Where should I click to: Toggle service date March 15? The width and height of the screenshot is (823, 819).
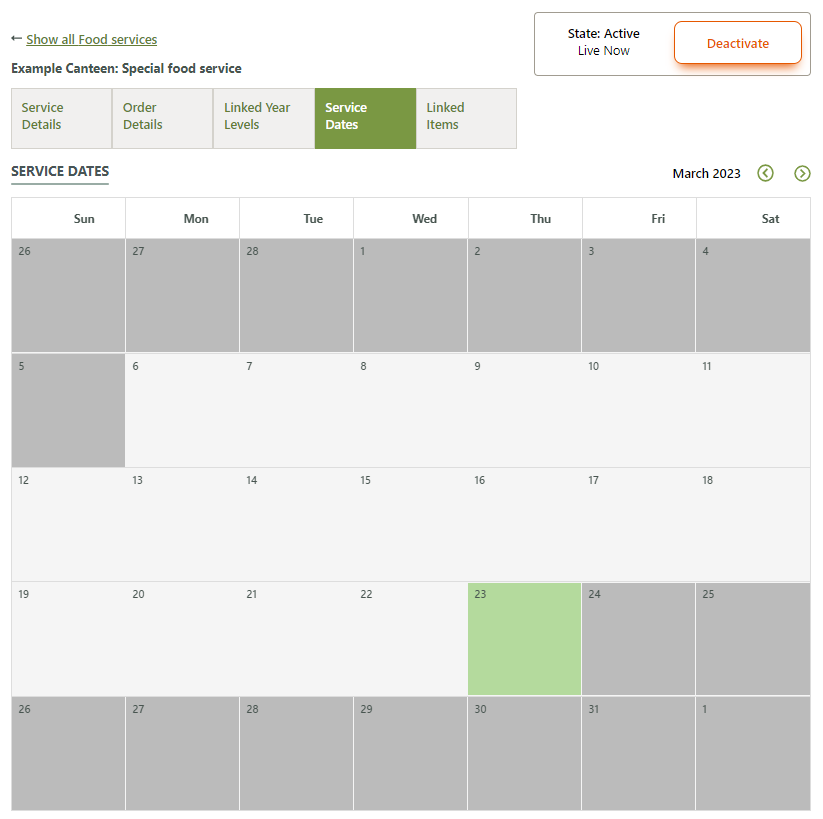click(410, 524)
